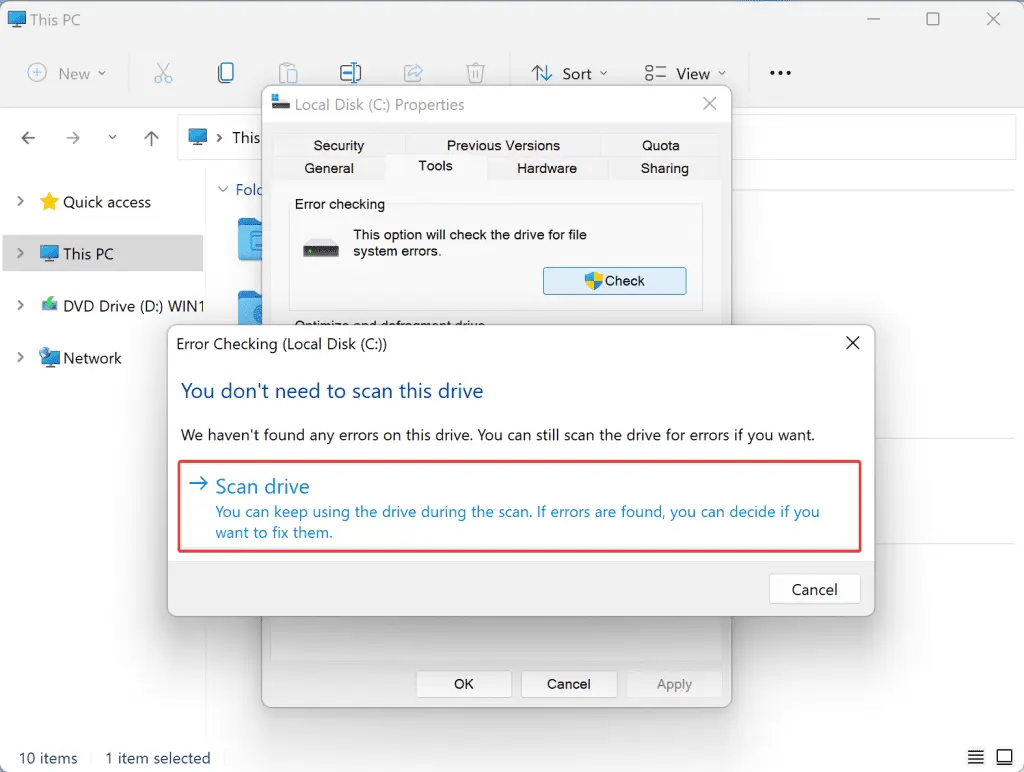Click the Cut scissors icon in toolbar
The height and width of the screenshot is (772, 1024).
163,73
